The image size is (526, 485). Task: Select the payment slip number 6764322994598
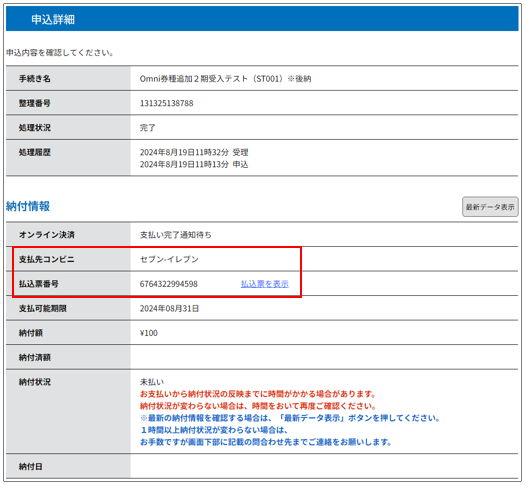(169, 284)
